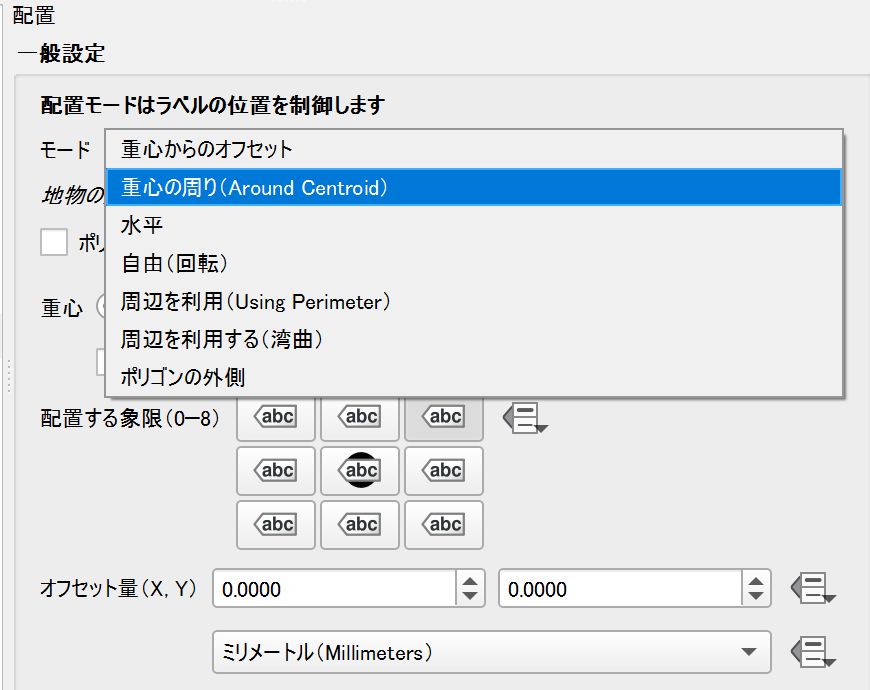Click the offset X value field
Screen dimensions: 870x690
[335, 588]
